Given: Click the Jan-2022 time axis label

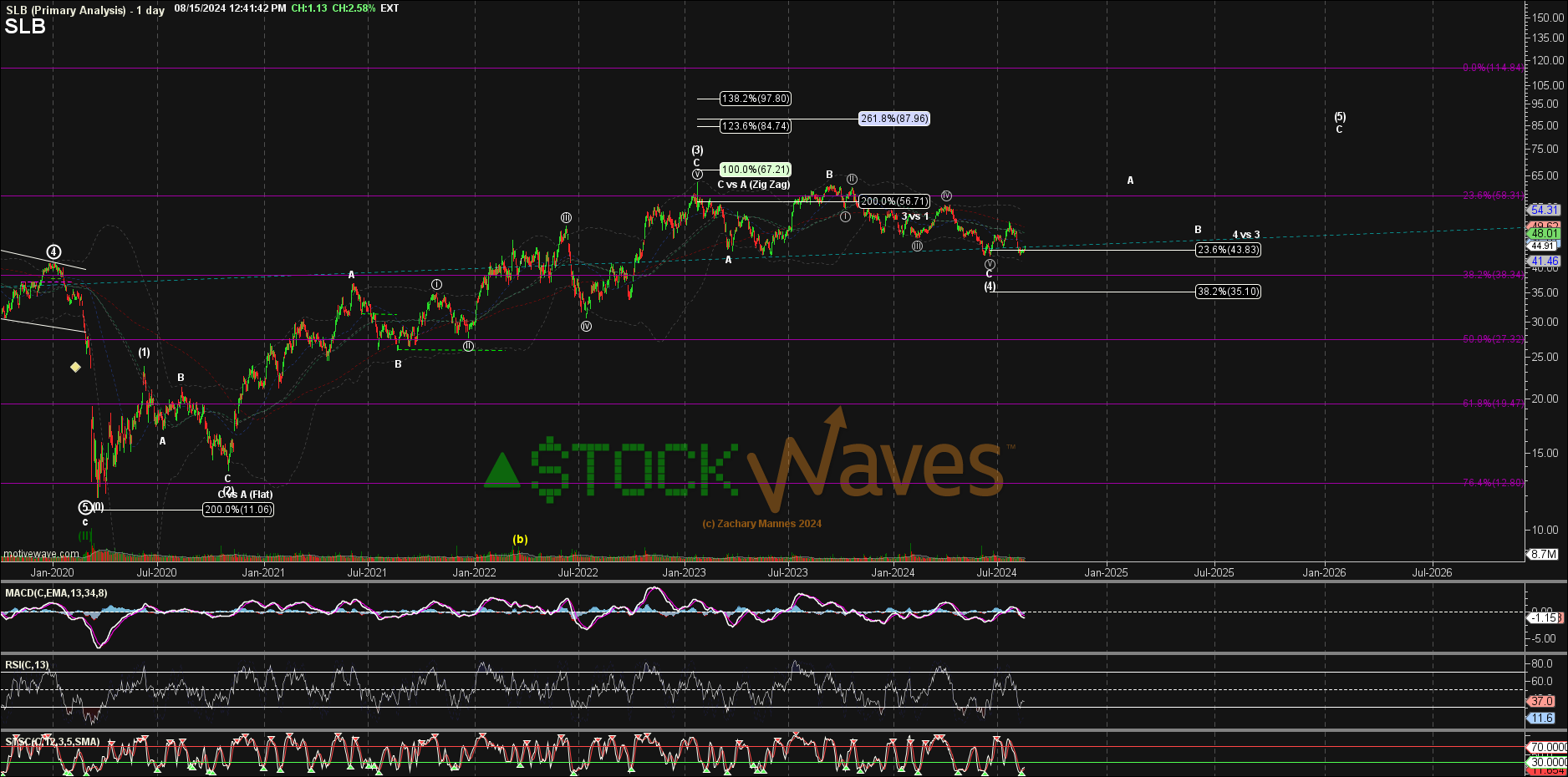Looking at the screenshot, I should coord(474,573).
